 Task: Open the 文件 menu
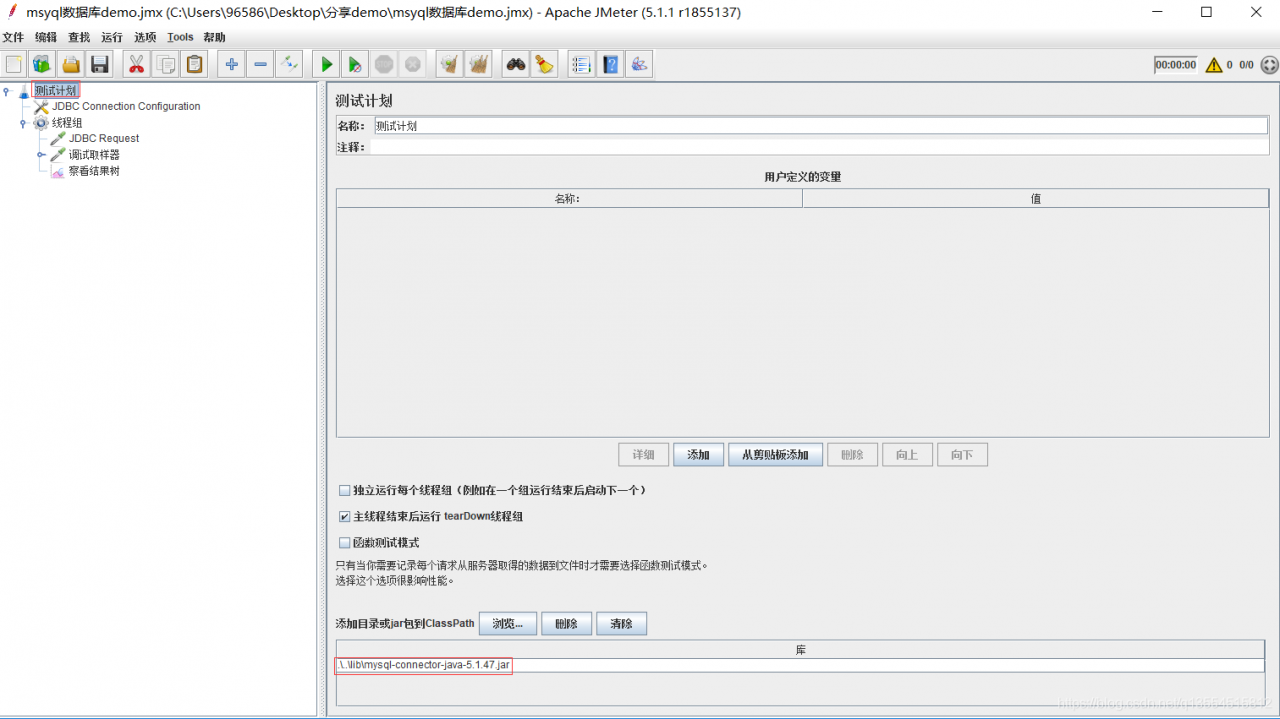(13, 37)
